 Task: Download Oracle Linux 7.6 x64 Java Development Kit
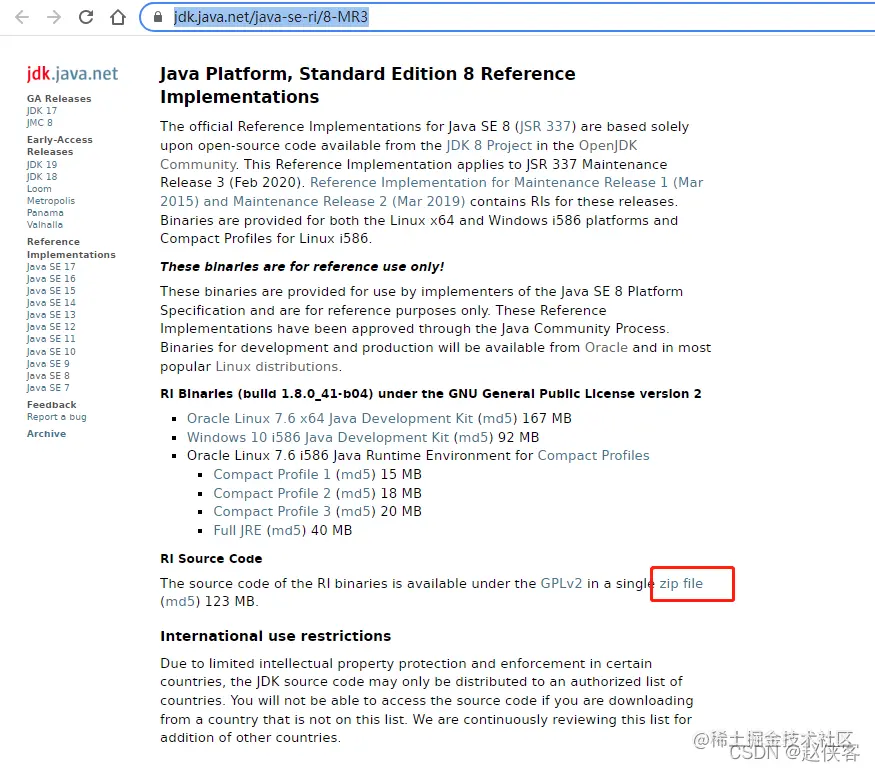coord(330,418)
